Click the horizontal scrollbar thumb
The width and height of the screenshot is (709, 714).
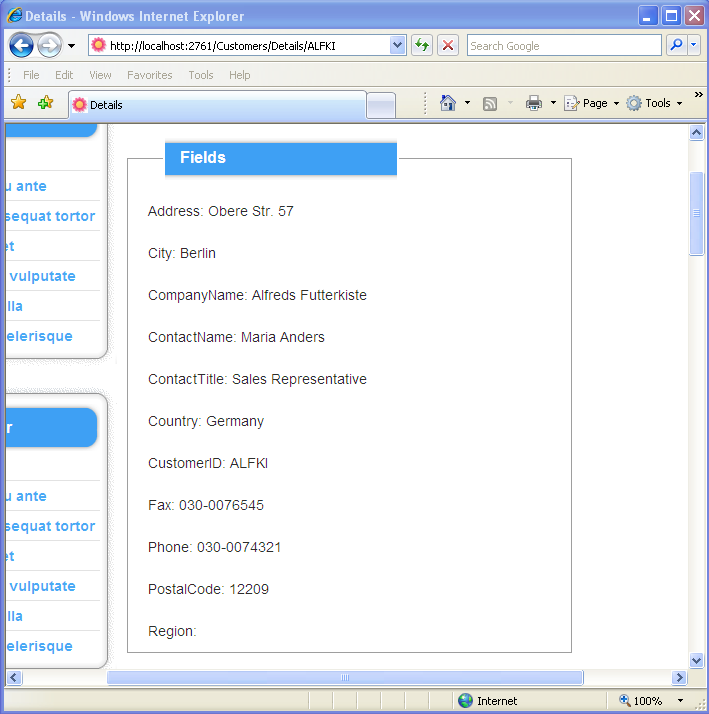point(345,678)
